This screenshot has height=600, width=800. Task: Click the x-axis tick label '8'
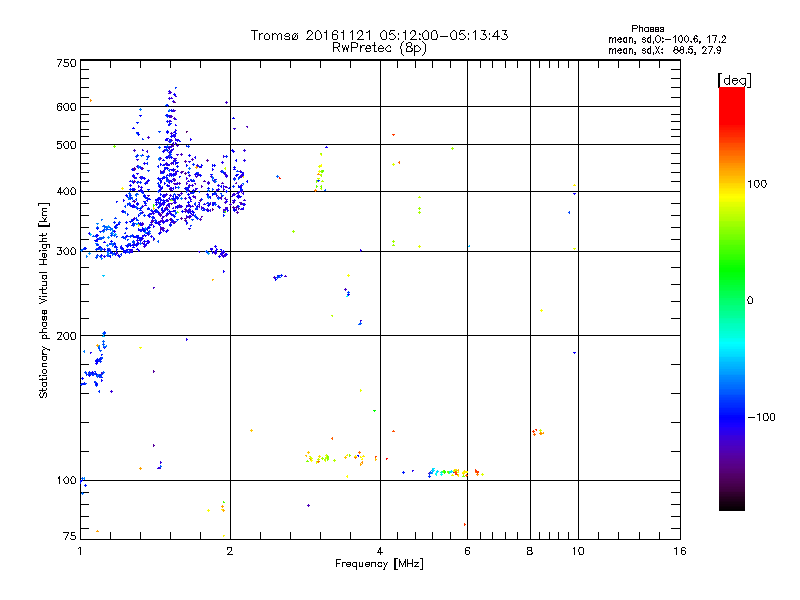[530, 551]
